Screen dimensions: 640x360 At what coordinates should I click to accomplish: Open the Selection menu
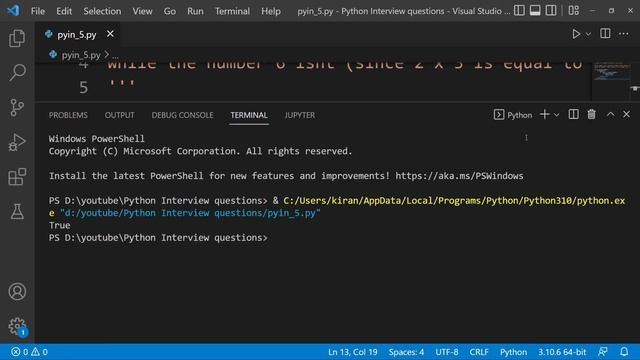pyautogui.click(x=102, y=11)
